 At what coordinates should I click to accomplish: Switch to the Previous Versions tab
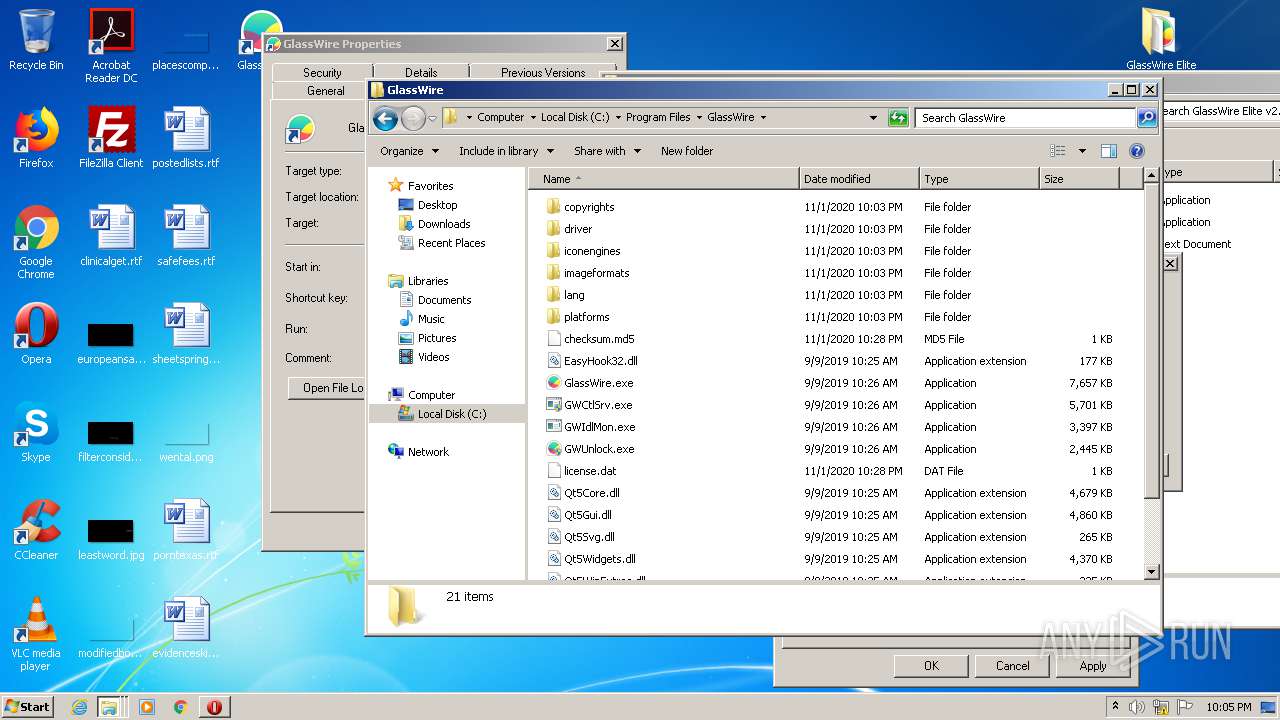[x=543, y=72]
